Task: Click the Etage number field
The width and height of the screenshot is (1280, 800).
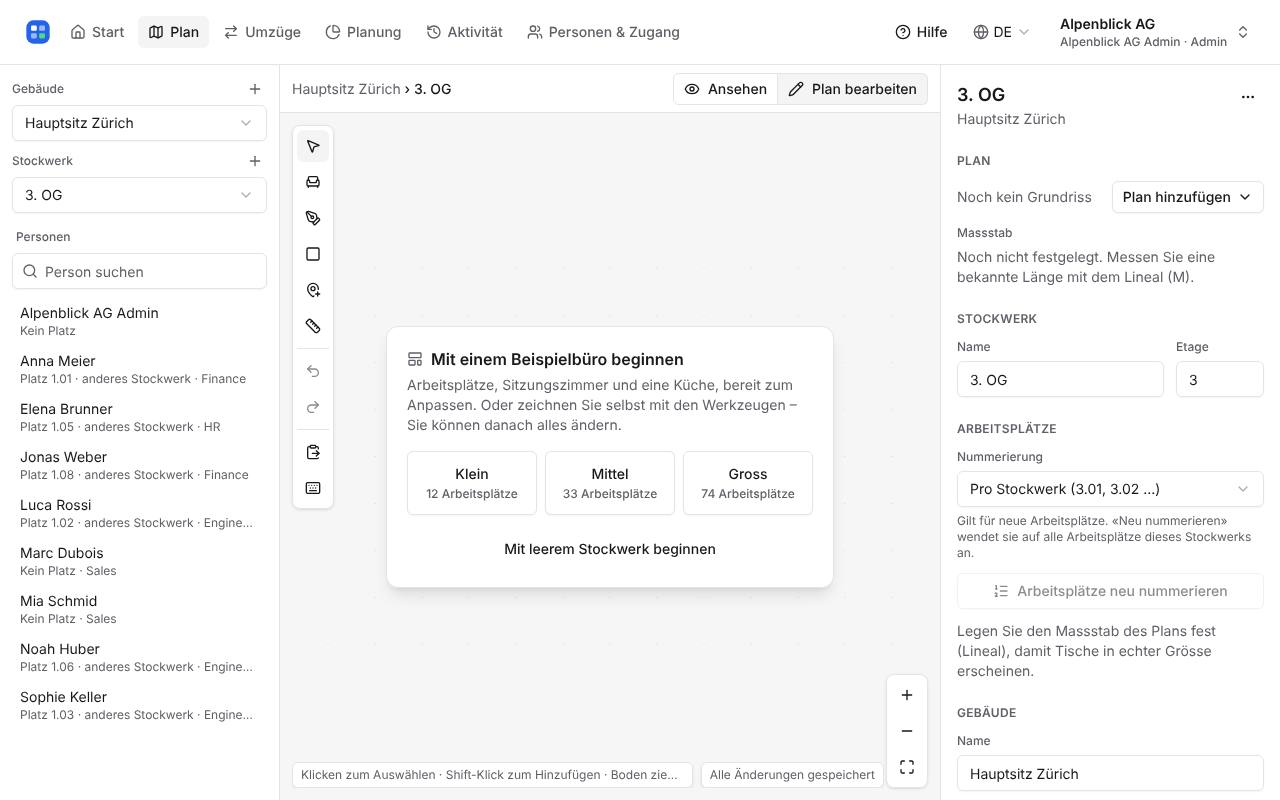Action: [1220, 380]
